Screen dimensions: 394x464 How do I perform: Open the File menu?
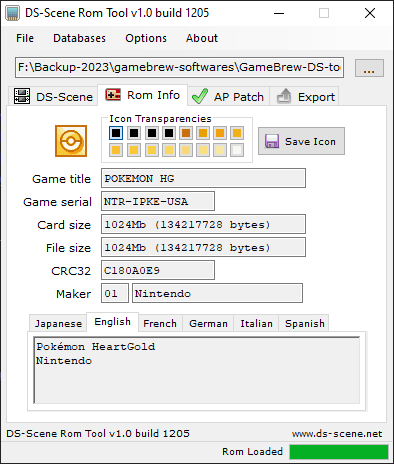[x=25, y=38]
